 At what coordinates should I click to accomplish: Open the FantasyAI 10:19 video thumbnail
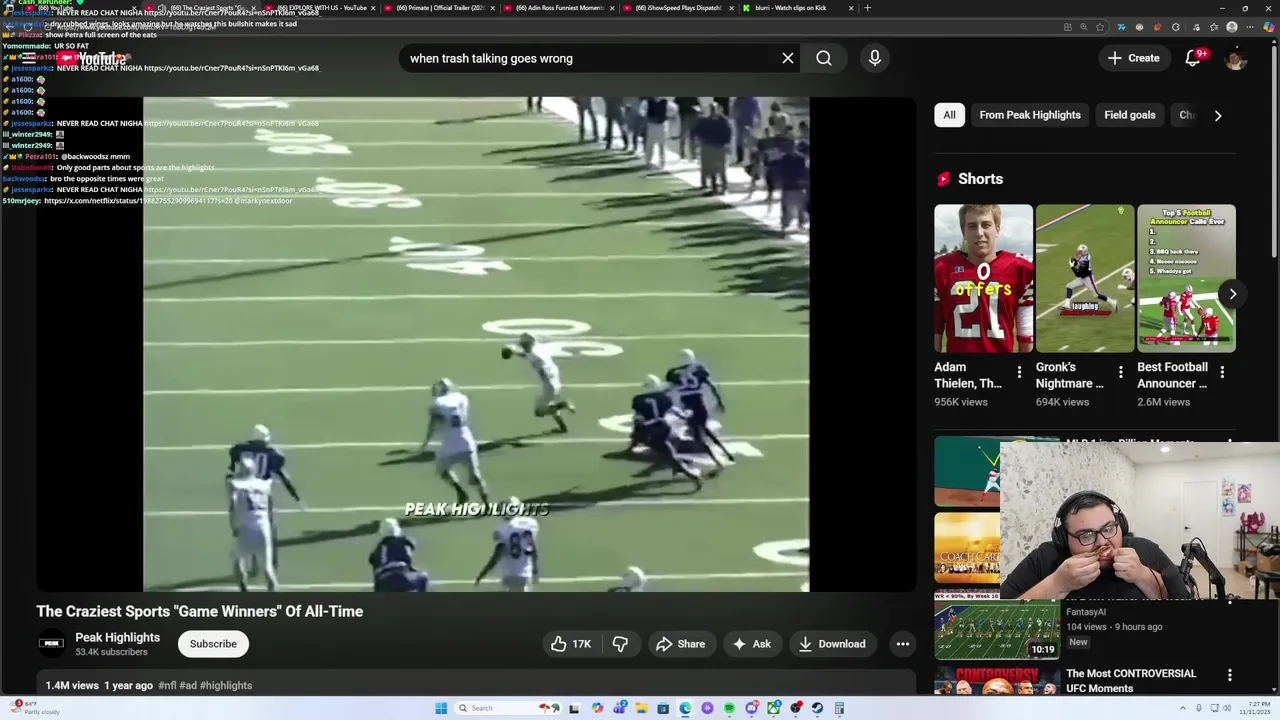click(x=997, y=629)
